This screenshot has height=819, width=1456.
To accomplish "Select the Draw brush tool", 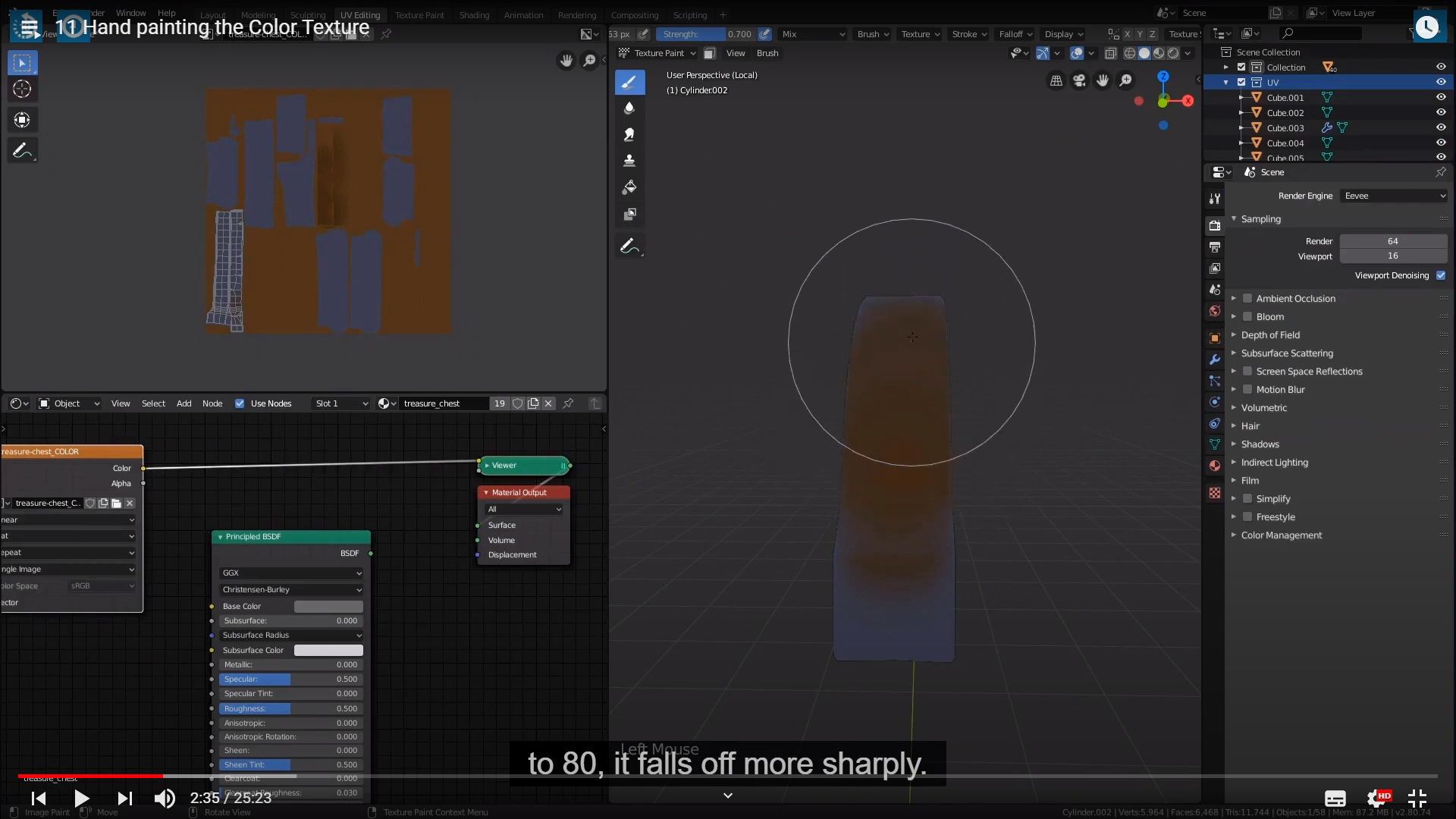I will [629, 82].
